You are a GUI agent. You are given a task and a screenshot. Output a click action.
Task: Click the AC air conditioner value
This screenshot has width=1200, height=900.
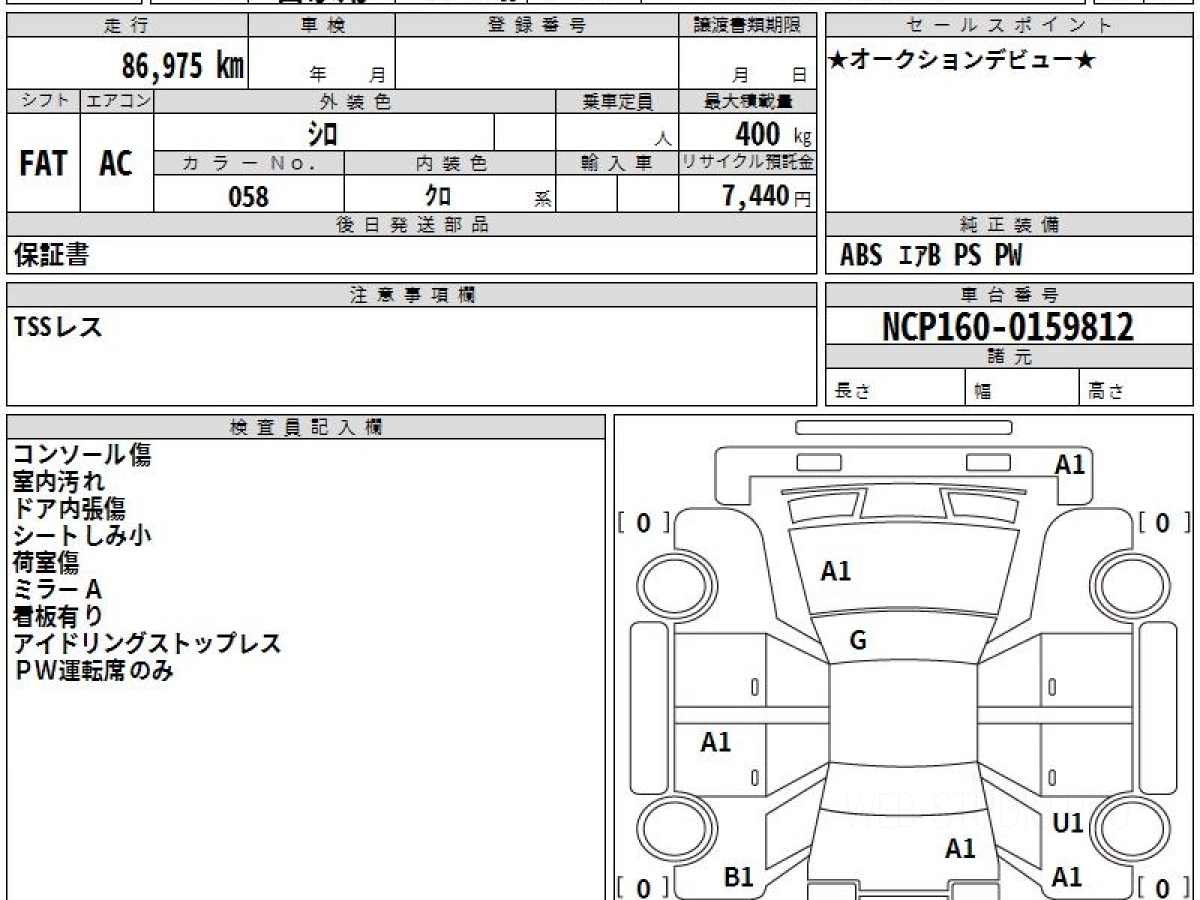click(116, 164)
